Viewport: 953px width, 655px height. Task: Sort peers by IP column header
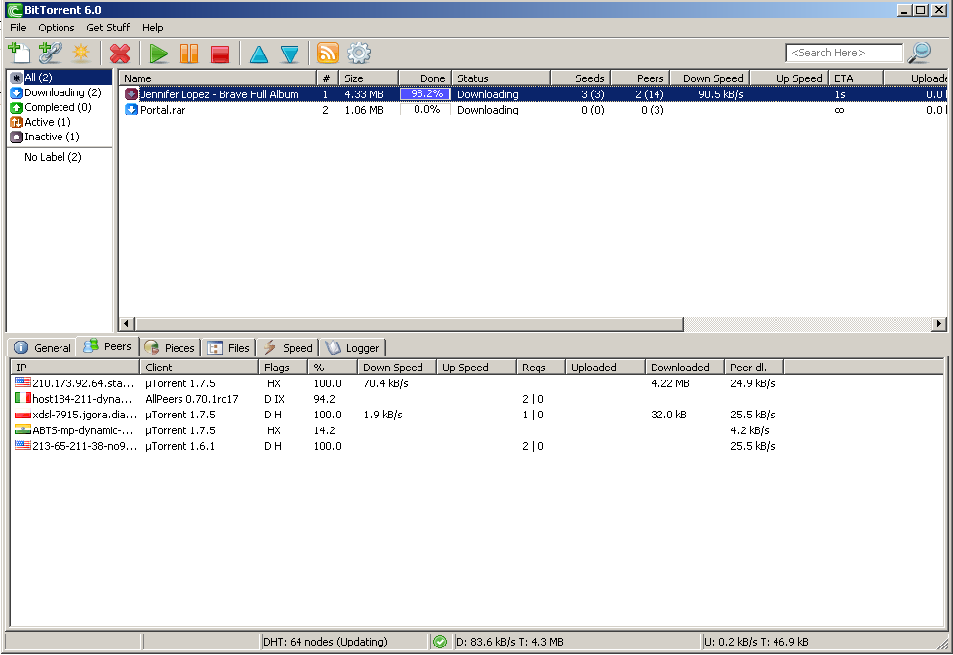click(x=75, y=367)
